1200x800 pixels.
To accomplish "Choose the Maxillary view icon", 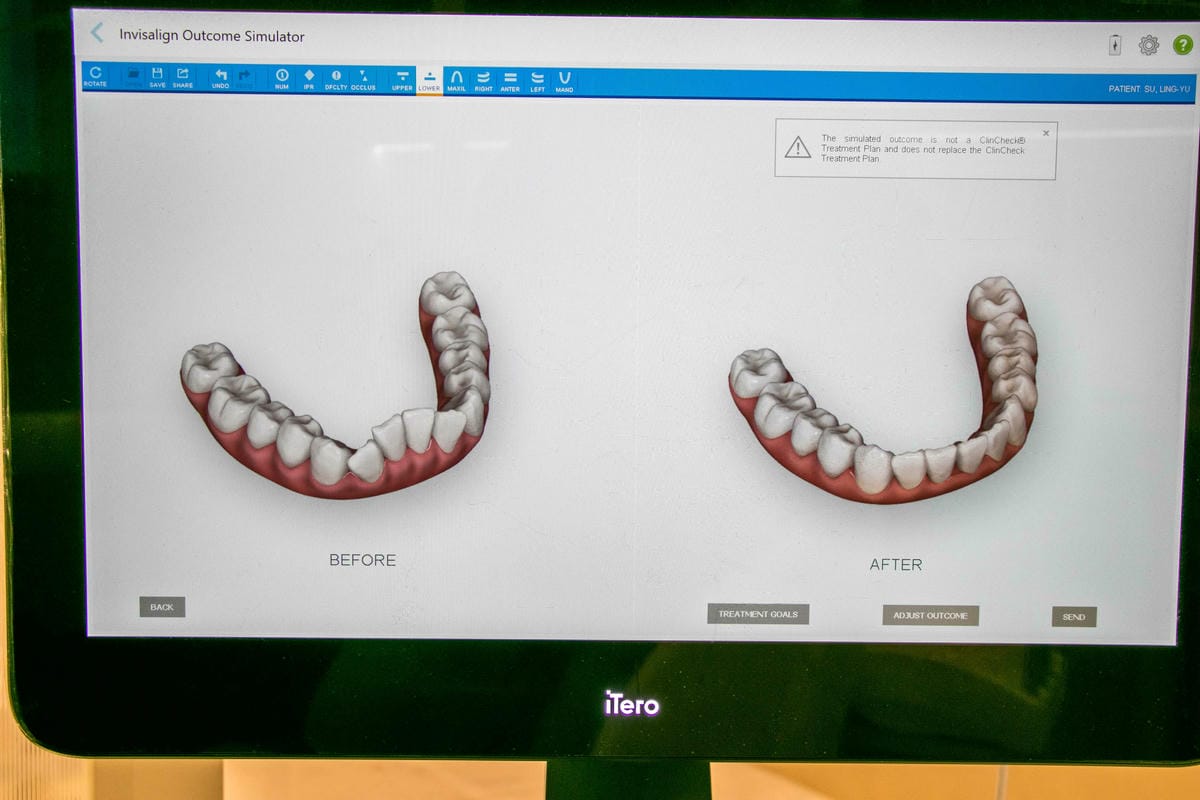I will coord(456,80).
